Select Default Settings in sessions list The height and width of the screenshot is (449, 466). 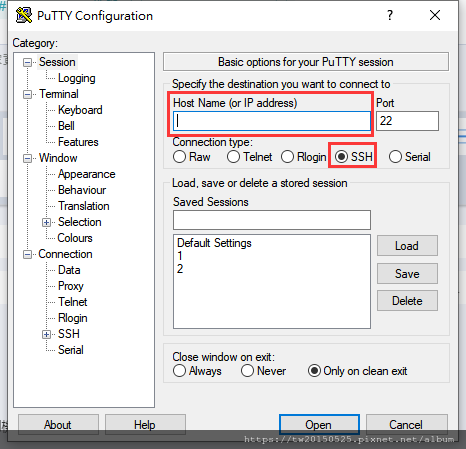214,243
